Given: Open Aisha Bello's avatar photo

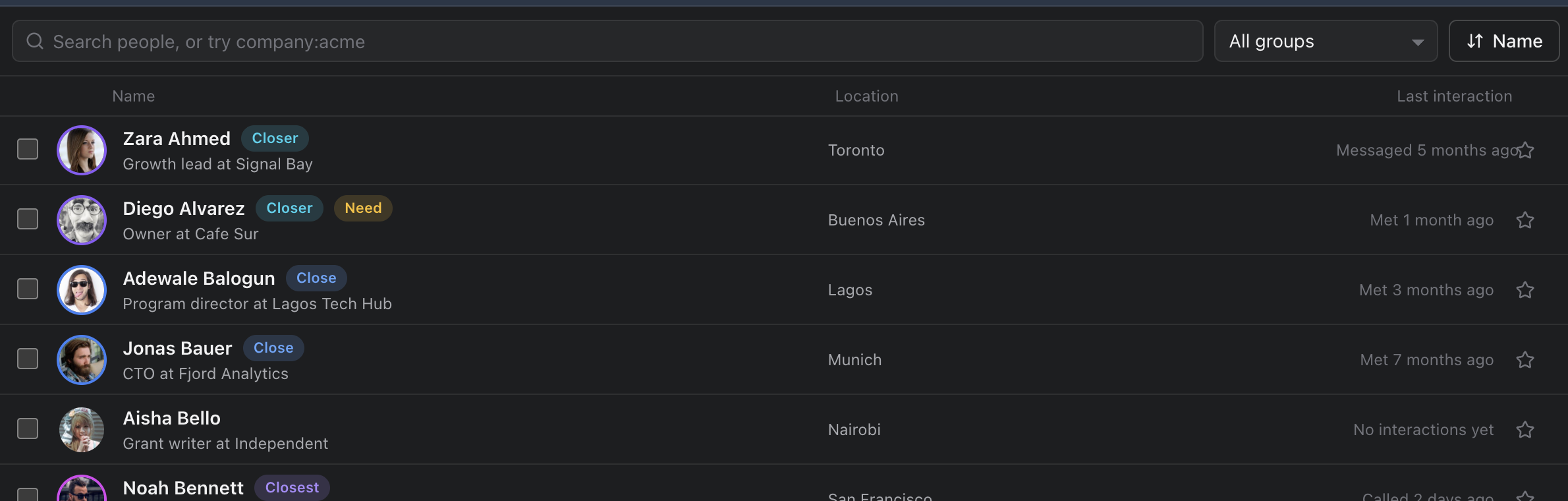Looking at the screenshot, I should [82, 430].
